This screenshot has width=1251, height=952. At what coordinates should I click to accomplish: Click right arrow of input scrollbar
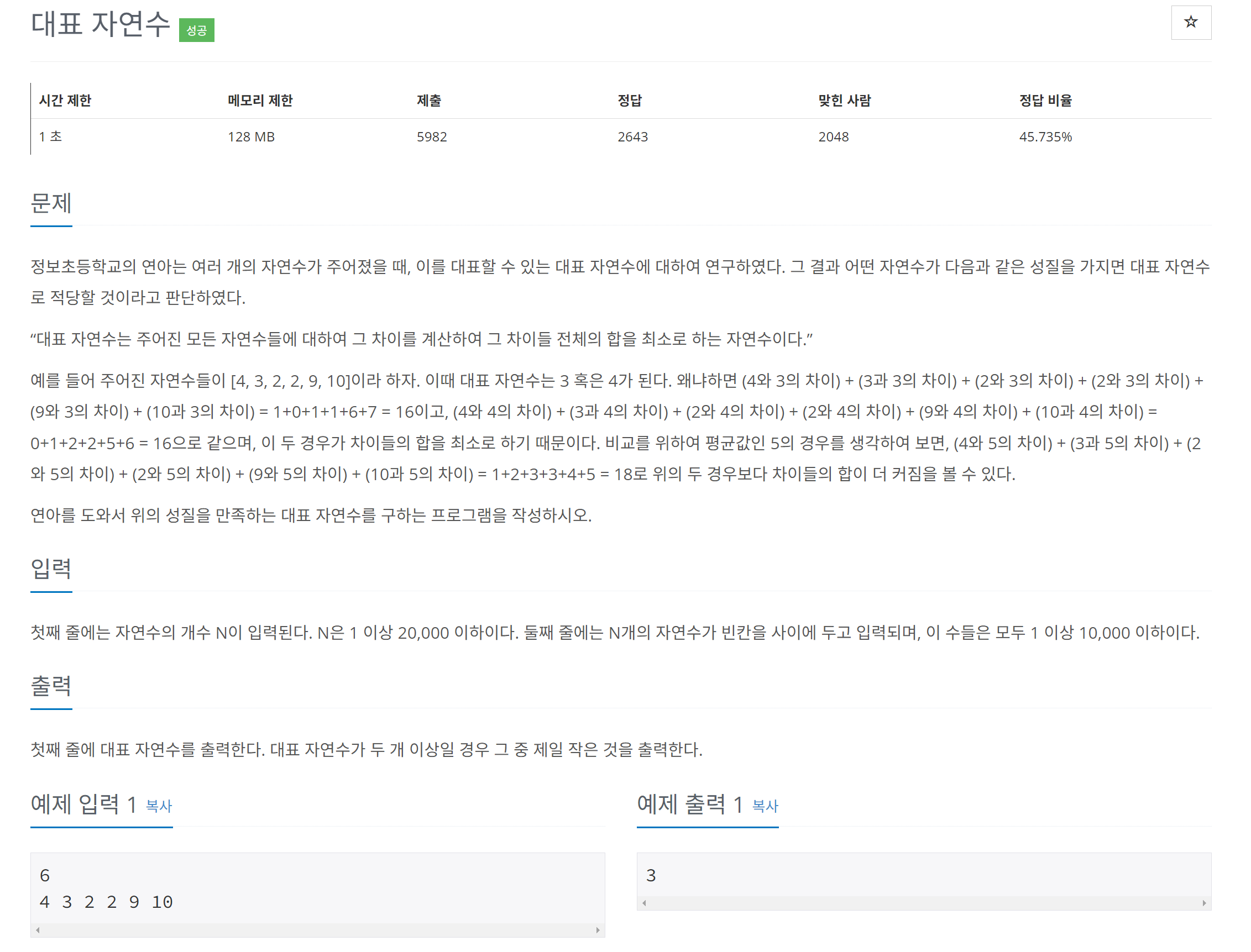coord(598,930)
